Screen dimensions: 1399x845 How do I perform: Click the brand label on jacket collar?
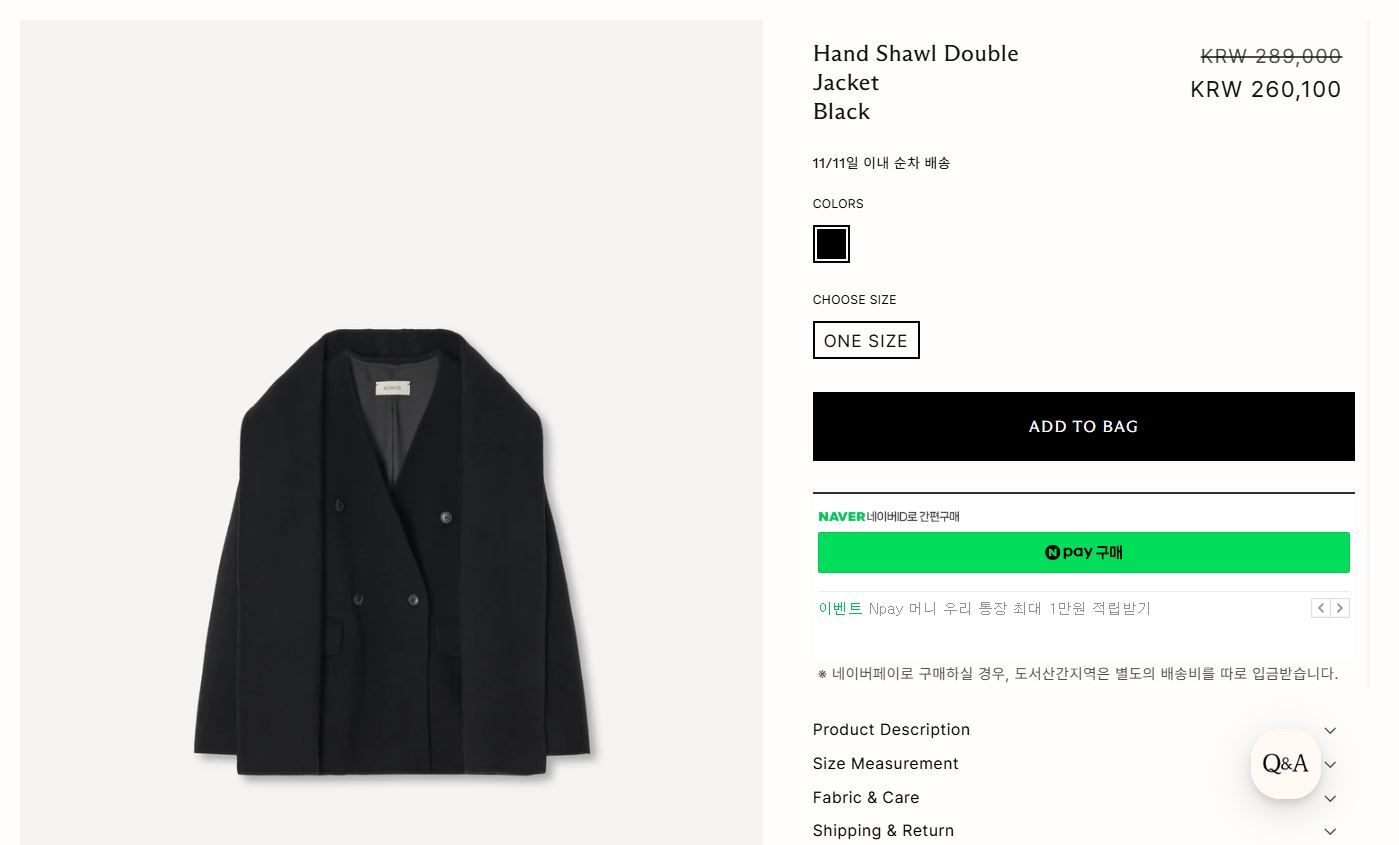tap(392, 388)
